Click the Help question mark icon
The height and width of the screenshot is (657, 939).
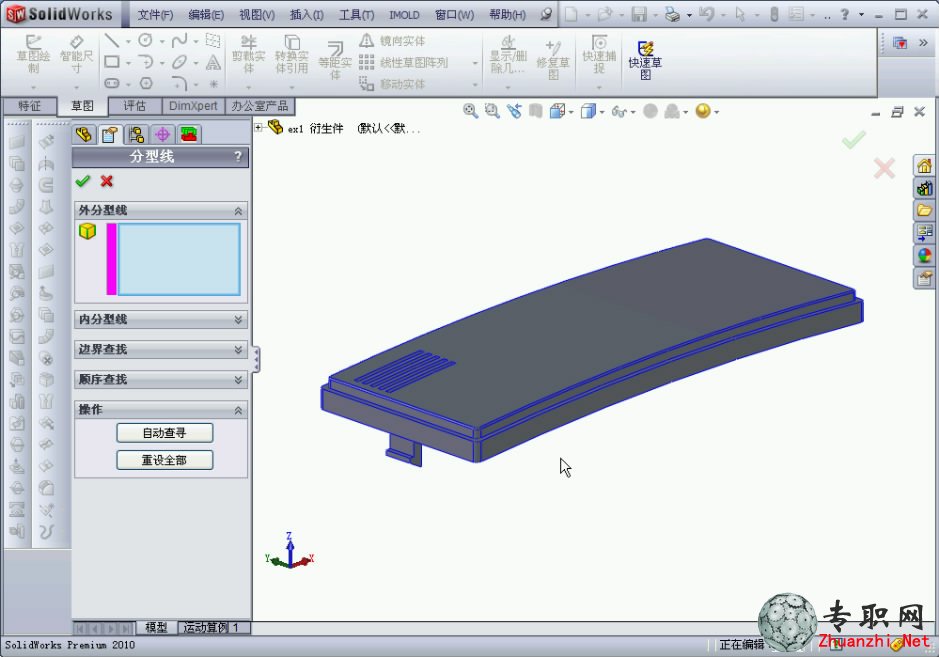pyautogui.click(x=844, y=14)
